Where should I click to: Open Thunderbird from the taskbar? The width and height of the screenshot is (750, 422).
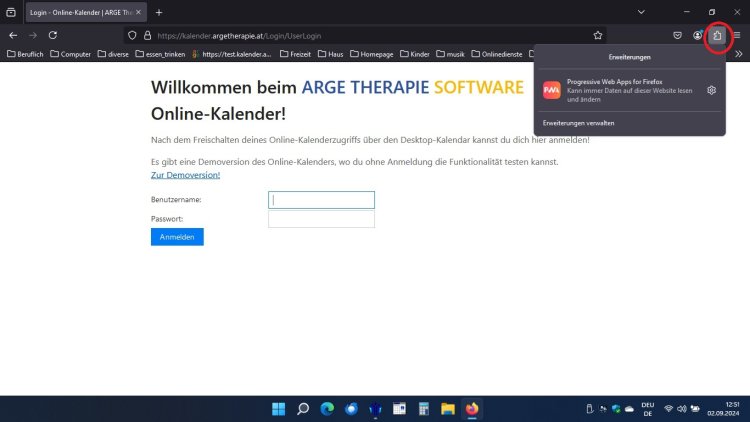351,409
